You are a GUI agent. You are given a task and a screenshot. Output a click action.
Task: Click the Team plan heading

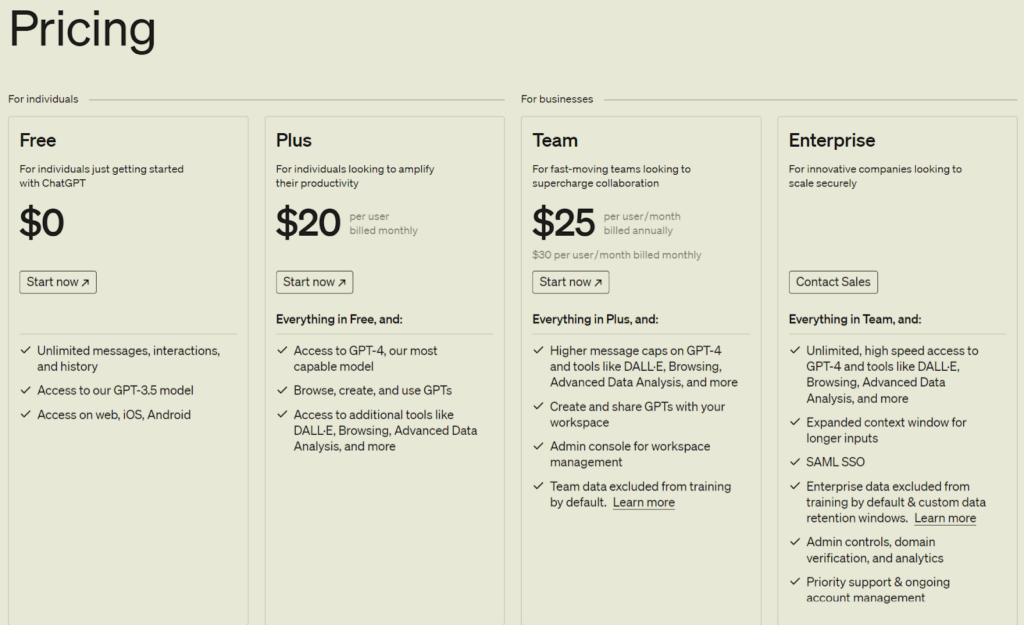tap(555, 140)
